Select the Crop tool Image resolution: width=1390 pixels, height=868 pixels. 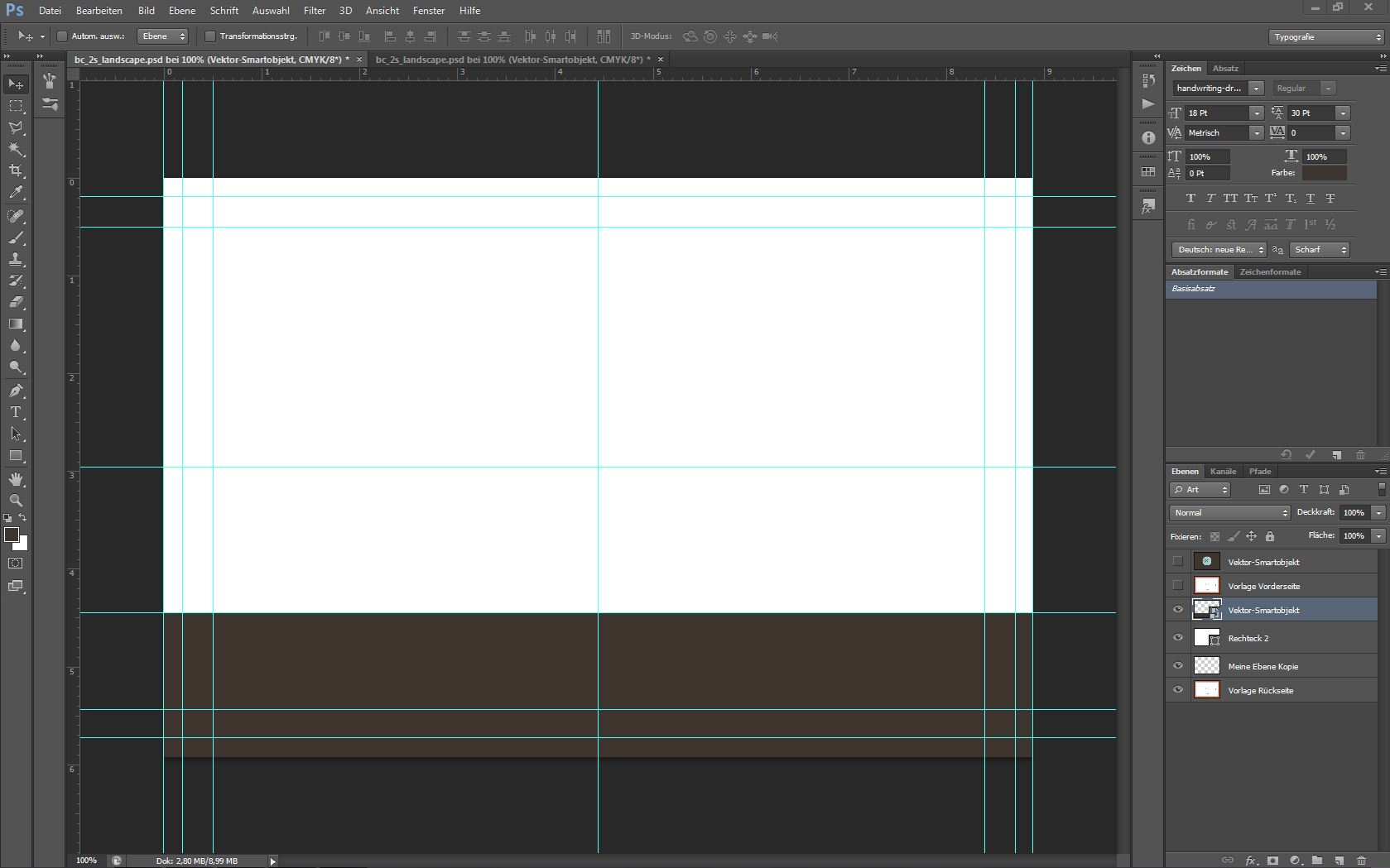16,170
